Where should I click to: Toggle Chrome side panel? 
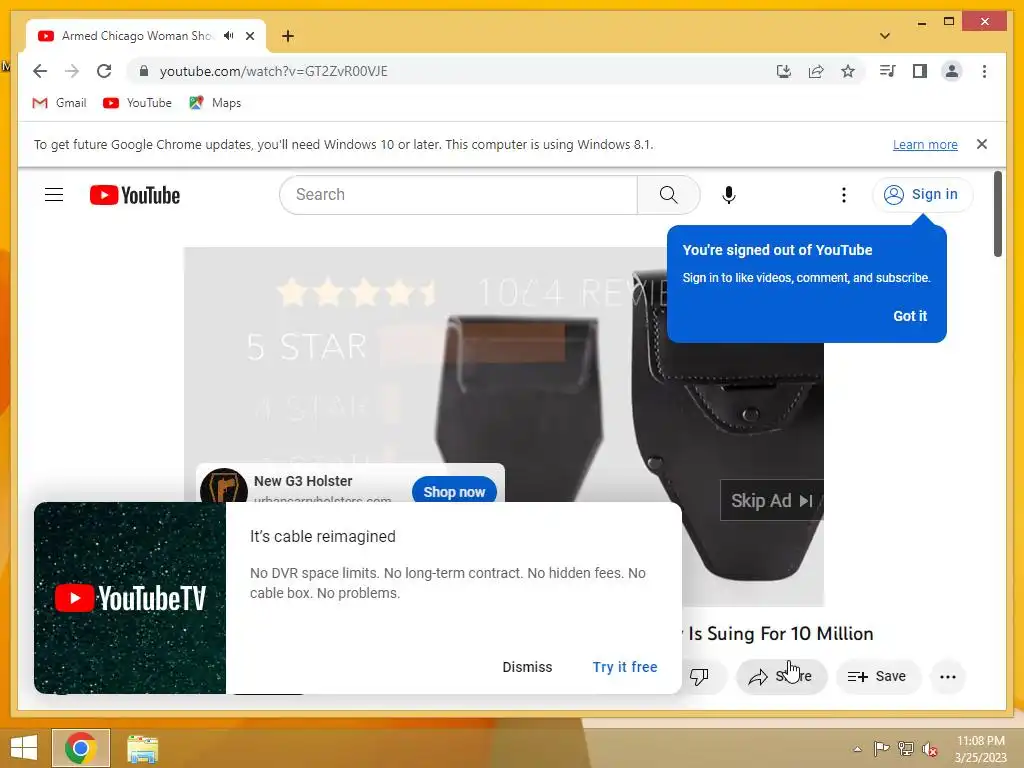point(920,71)
